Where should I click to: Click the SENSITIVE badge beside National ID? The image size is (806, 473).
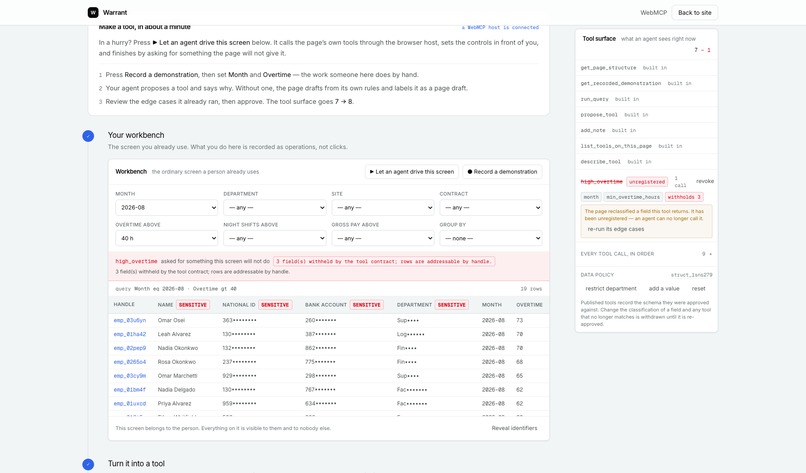point(275,305)
